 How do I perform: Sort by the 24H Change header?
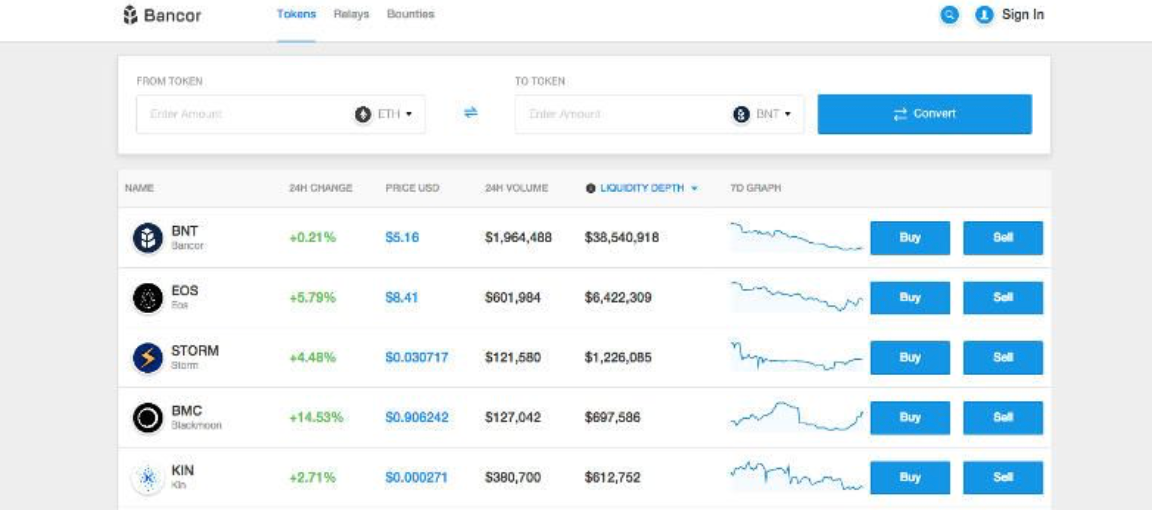(x=320, y=188)
